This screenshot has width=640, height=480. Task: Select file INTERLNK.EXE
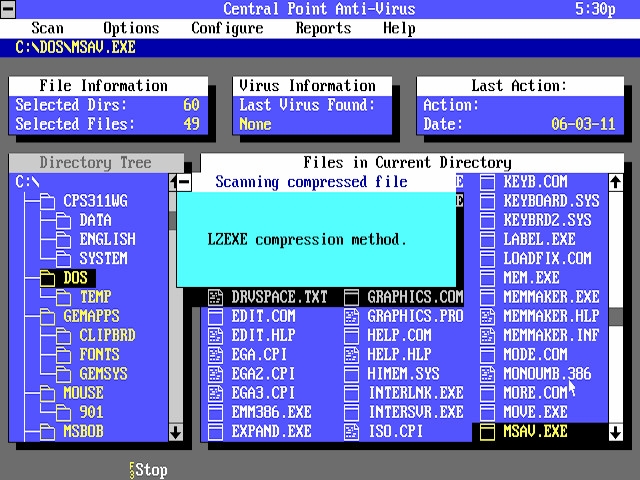click(416, 393)
